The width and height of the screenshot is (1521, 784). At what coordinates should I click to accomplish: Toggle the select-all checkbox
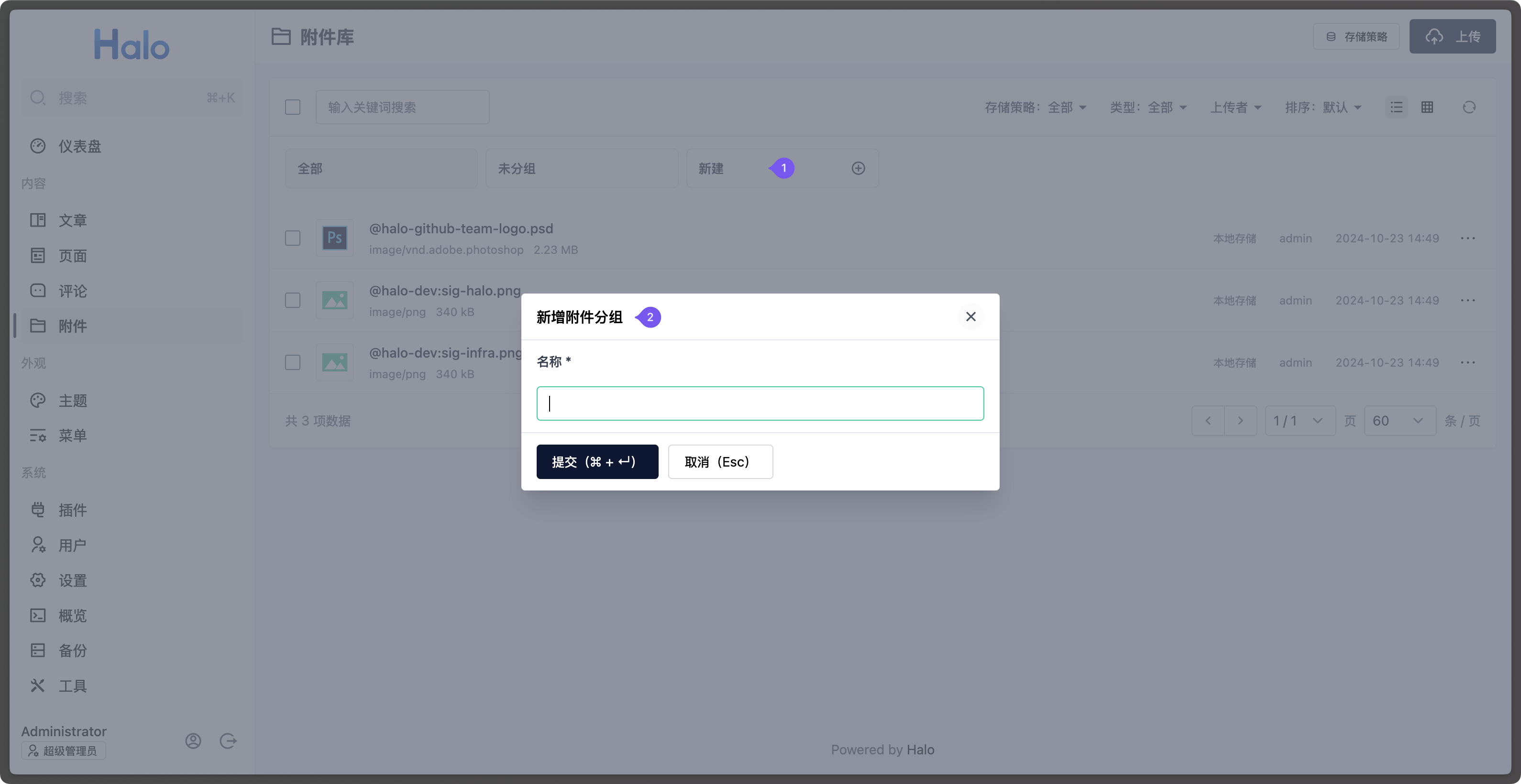coord(293,108)
